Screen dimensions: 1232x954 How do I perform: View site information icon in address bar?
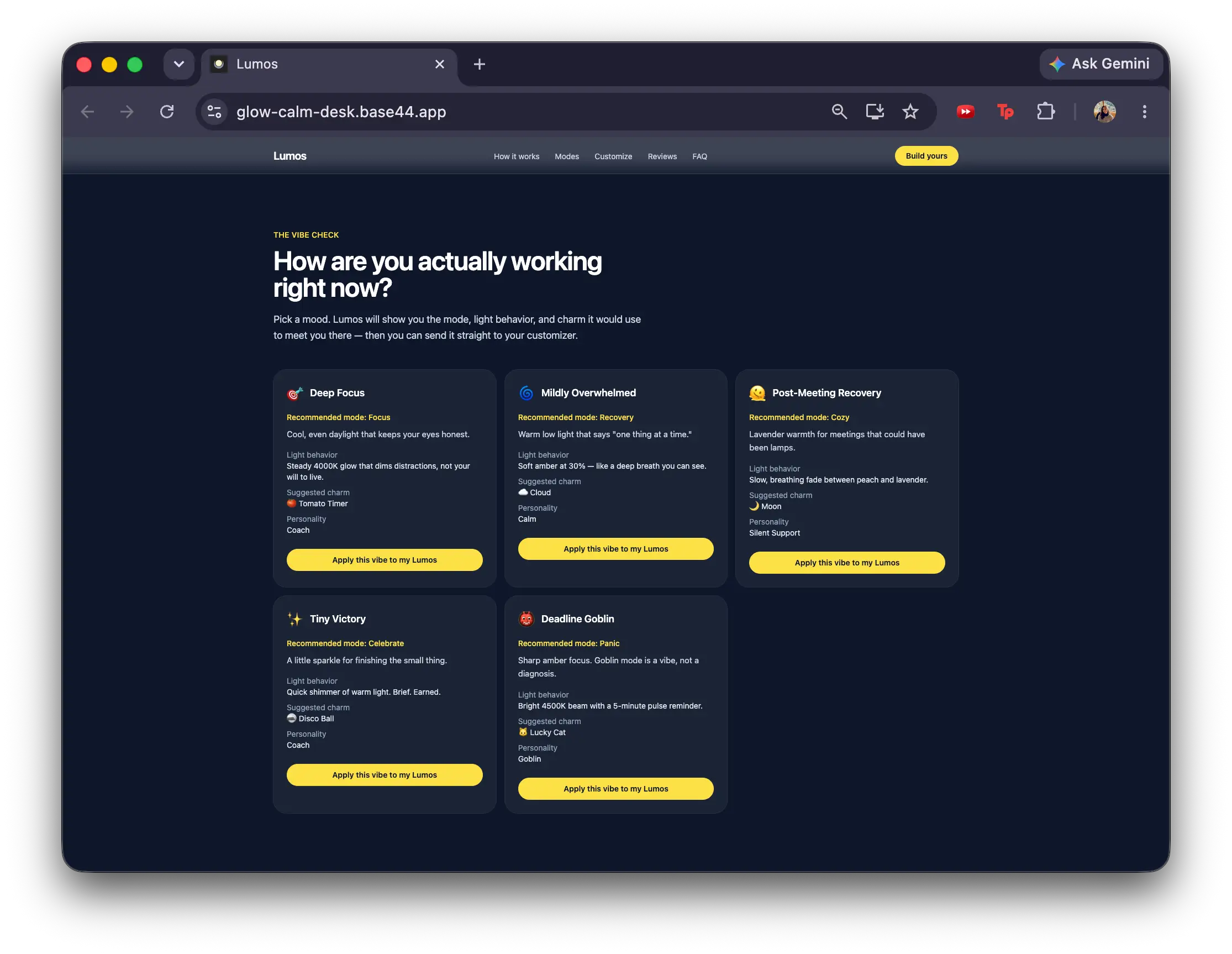pos(214,112)
